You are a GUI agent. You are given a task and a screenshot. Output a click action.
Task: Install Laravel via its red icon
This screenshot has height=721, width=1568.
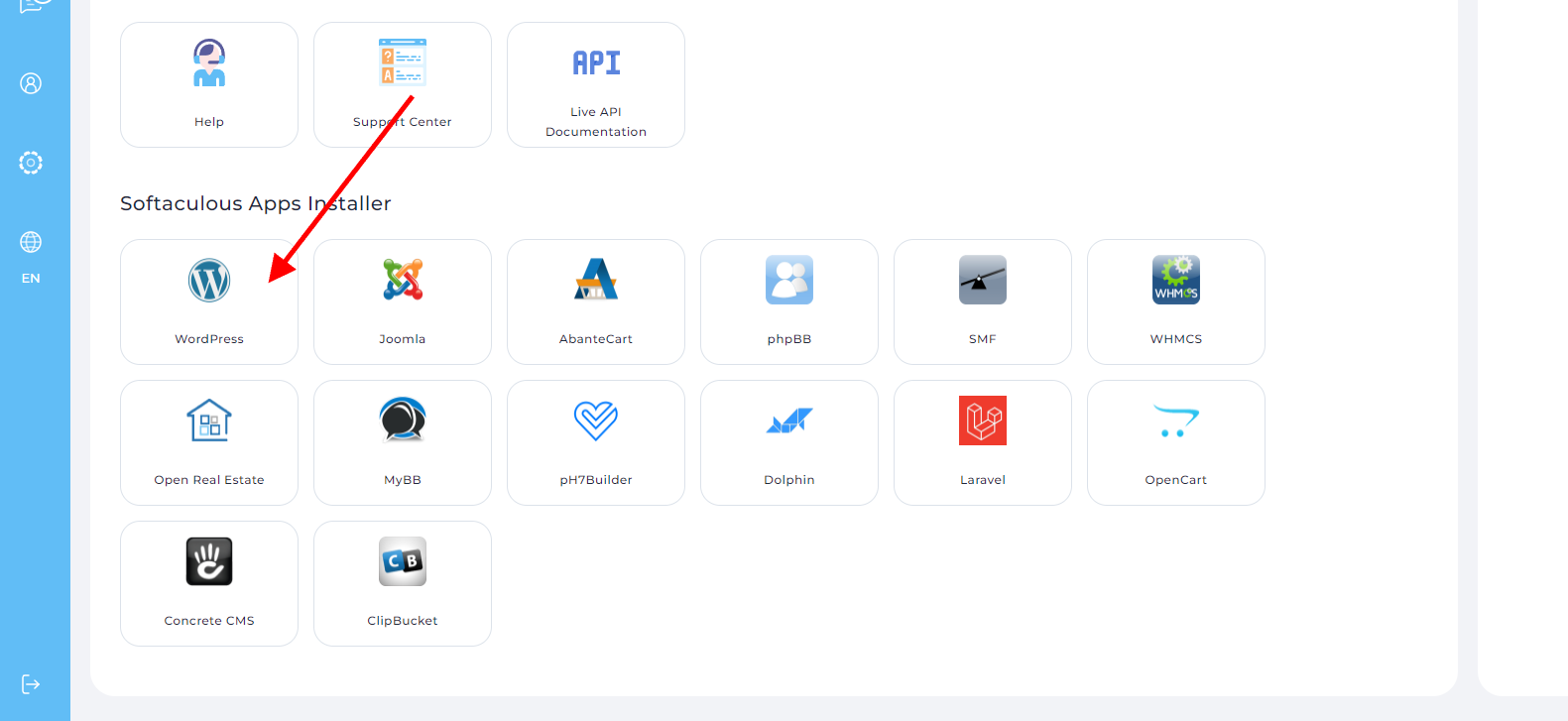click(983, 421)
